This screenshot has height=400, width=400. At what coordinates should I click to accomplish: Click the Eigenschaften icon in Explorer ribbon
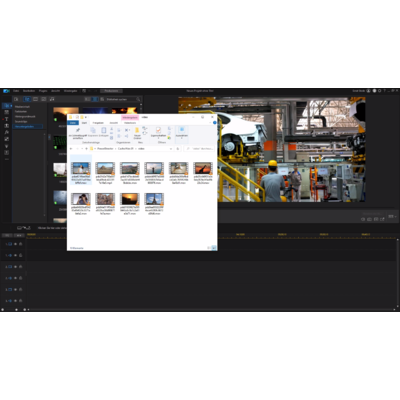[x=158, y=132]
